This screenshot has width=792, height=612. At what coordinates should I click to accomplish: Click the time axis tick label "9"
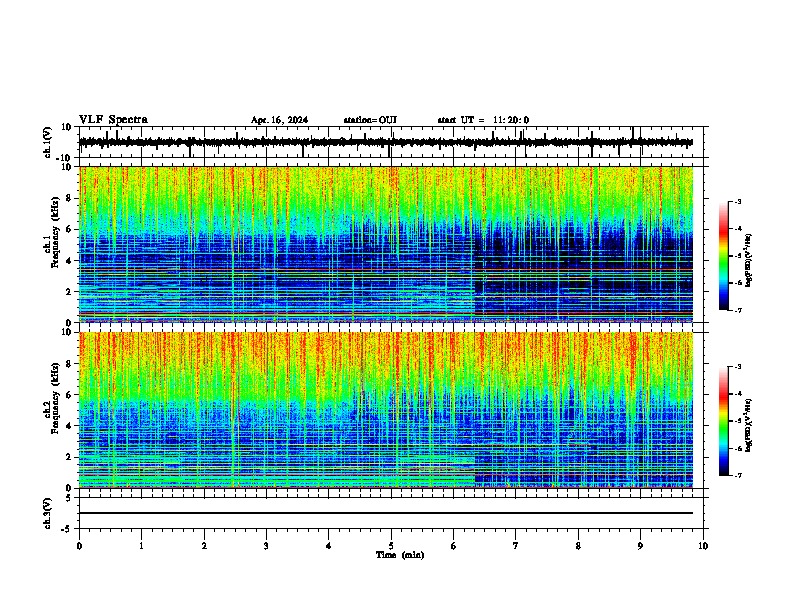pos(640,546)
